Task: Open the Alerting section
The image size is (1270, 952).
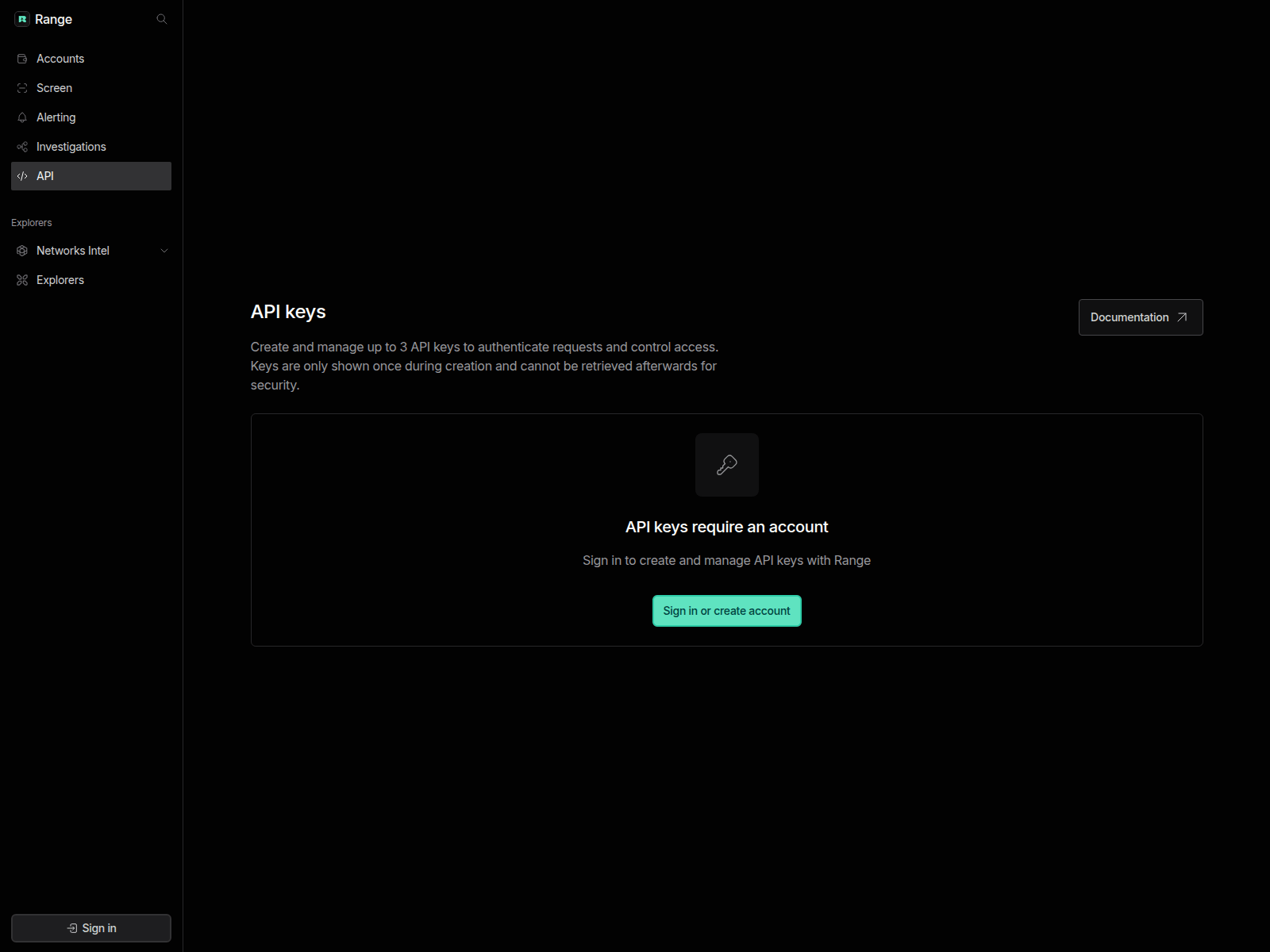Action: coord(91,117)
